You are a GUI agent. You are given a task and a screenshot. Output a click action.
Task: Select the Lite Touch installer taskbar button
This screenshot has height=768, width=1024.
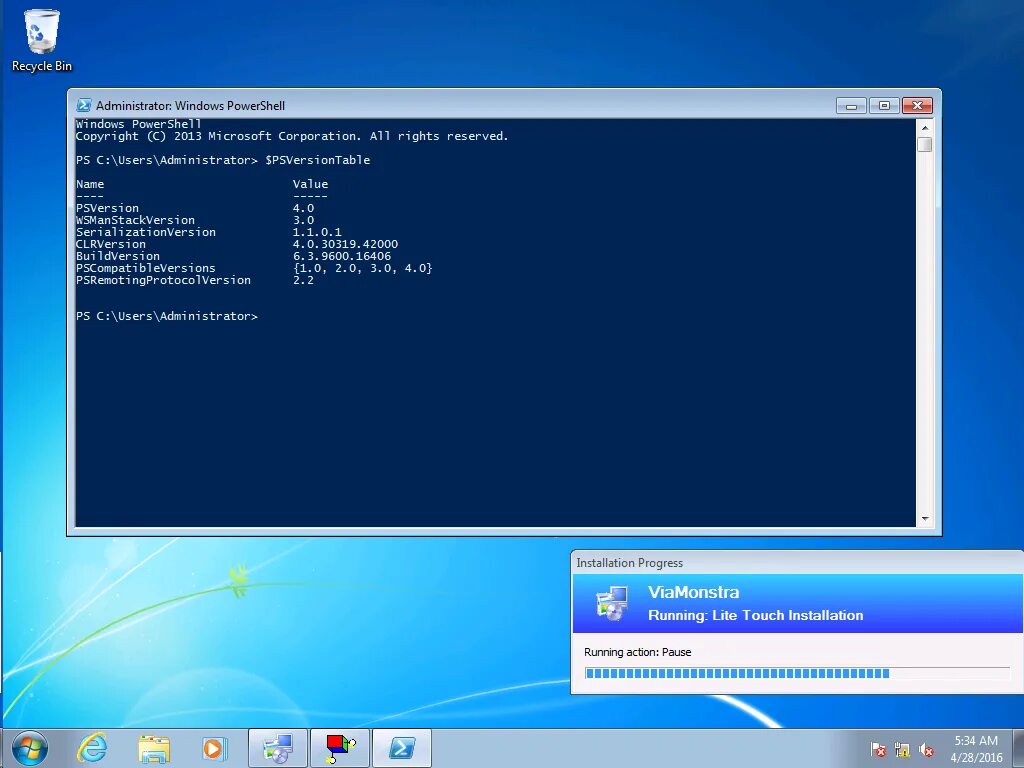[x=278, y=748]
